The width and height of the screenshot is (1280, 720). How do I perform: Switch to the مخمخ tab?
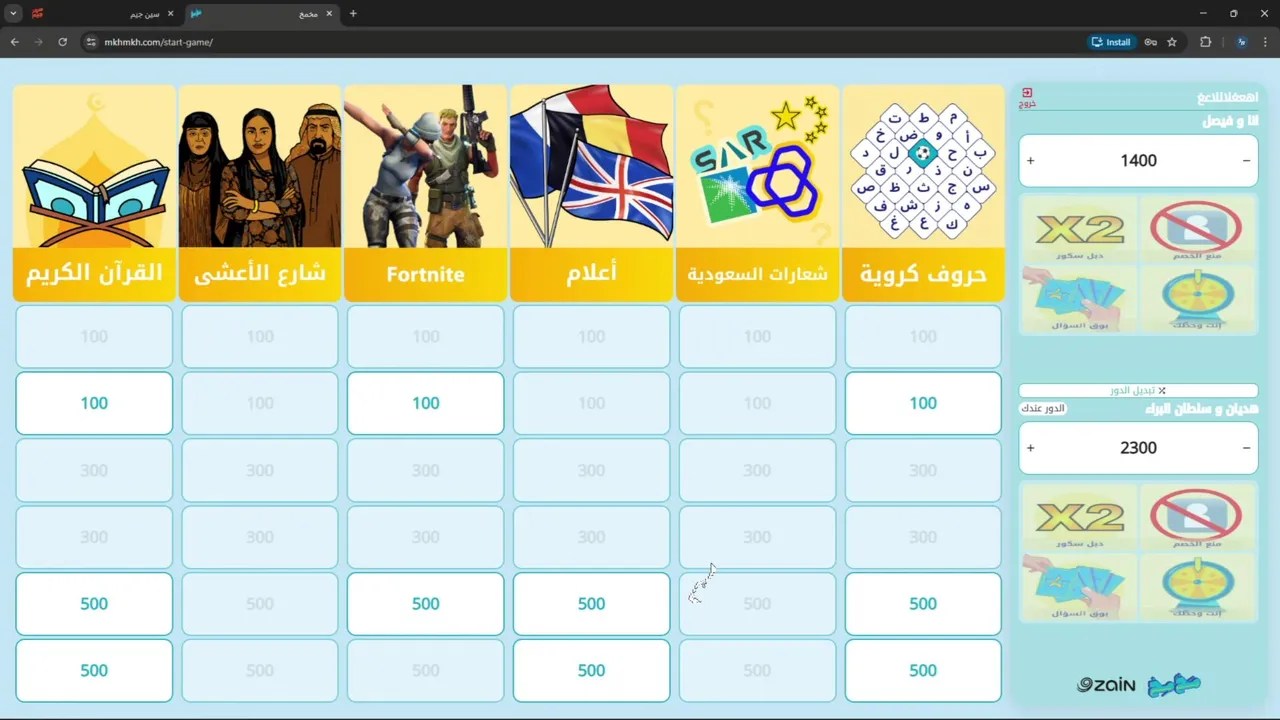point(262,14)
